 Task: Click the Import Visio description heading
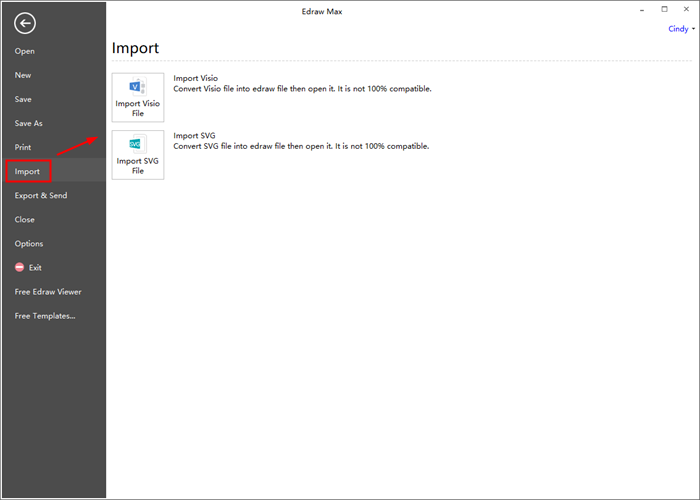[196, 78]
